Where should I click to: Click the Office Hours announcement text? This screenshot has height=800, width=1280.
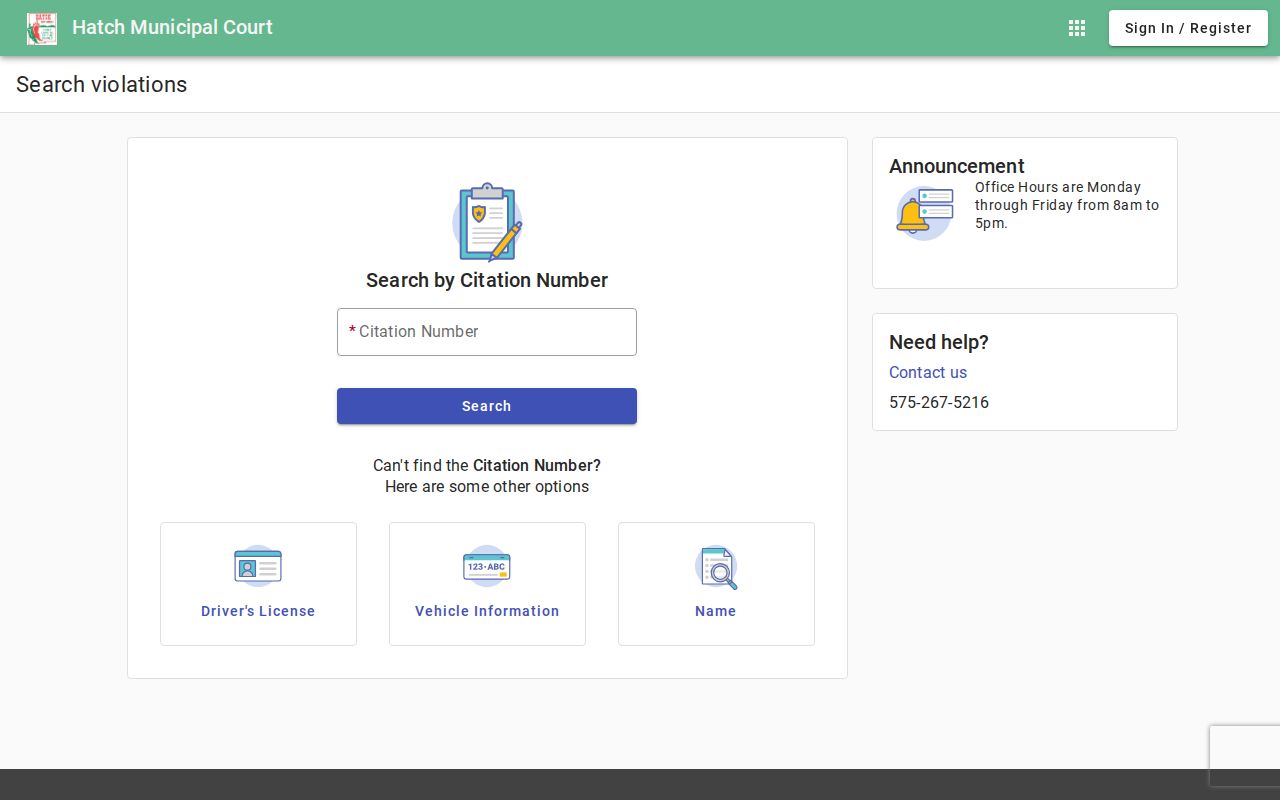pos(1067,205)
